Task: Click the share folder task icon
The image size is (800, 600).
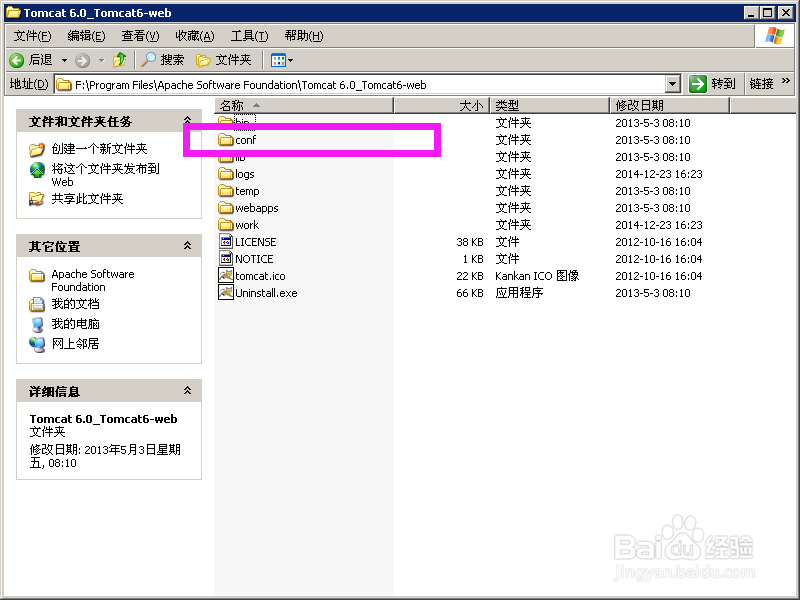Action: (x=37, y=199)
